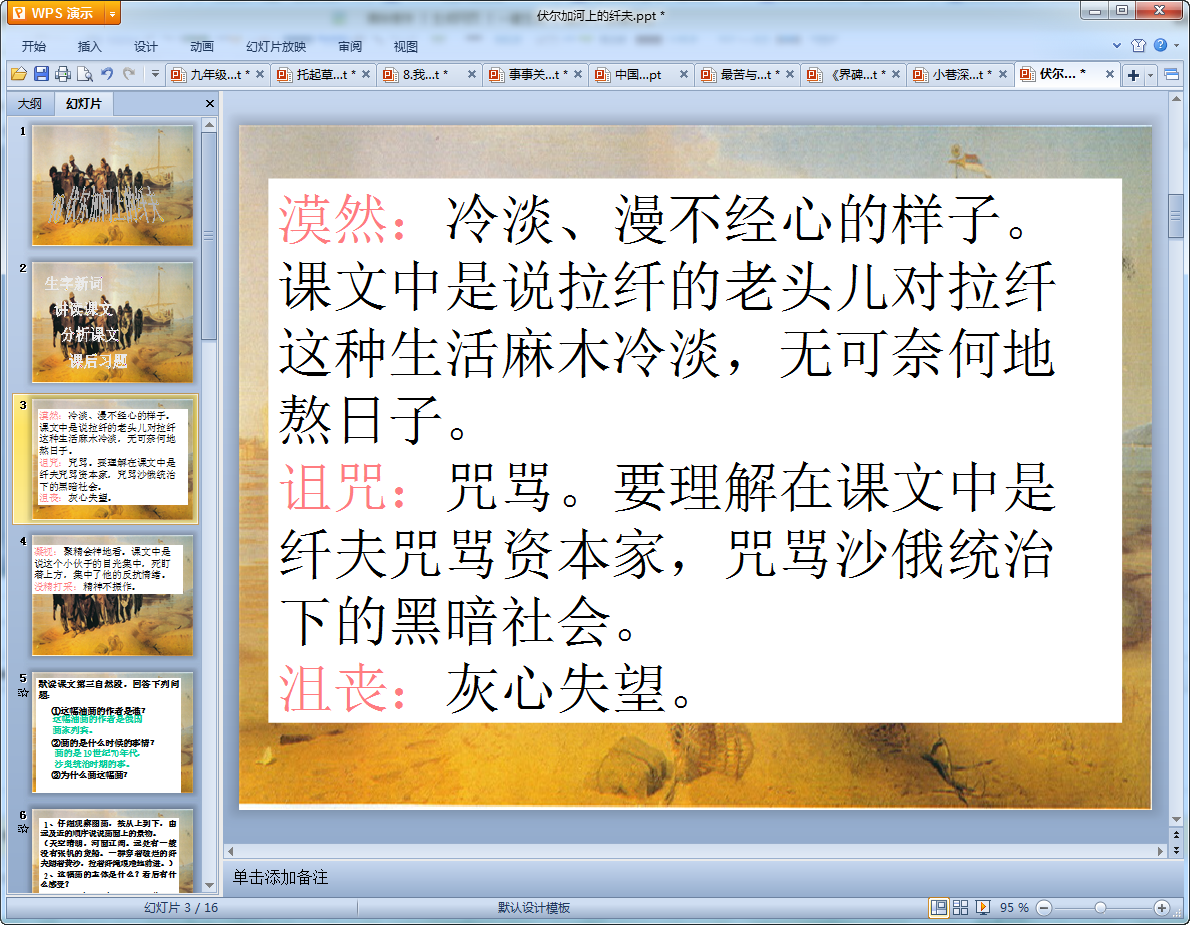Expand the dropdown arrow beside Help
Viewport: 1190px width, 925px height.
1176,46
